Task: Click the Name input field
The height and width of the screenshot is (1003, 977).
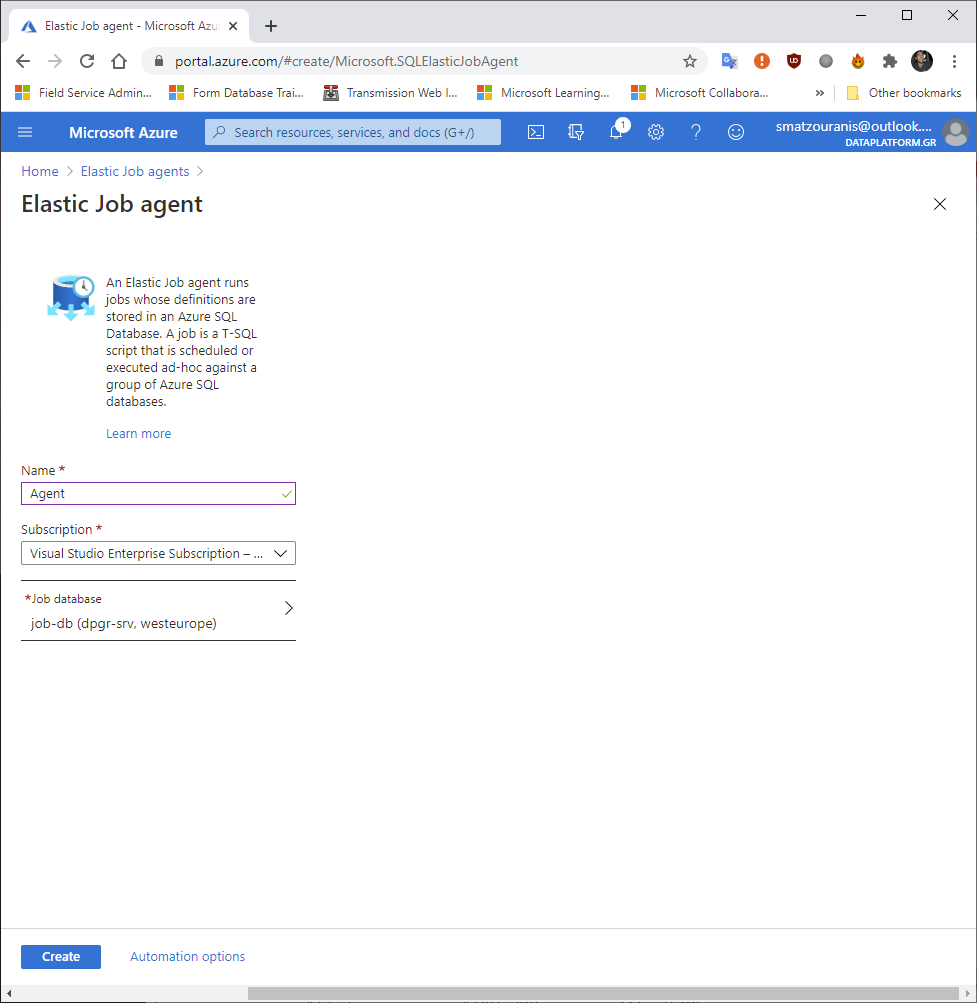Action: [x=158, y=494]
